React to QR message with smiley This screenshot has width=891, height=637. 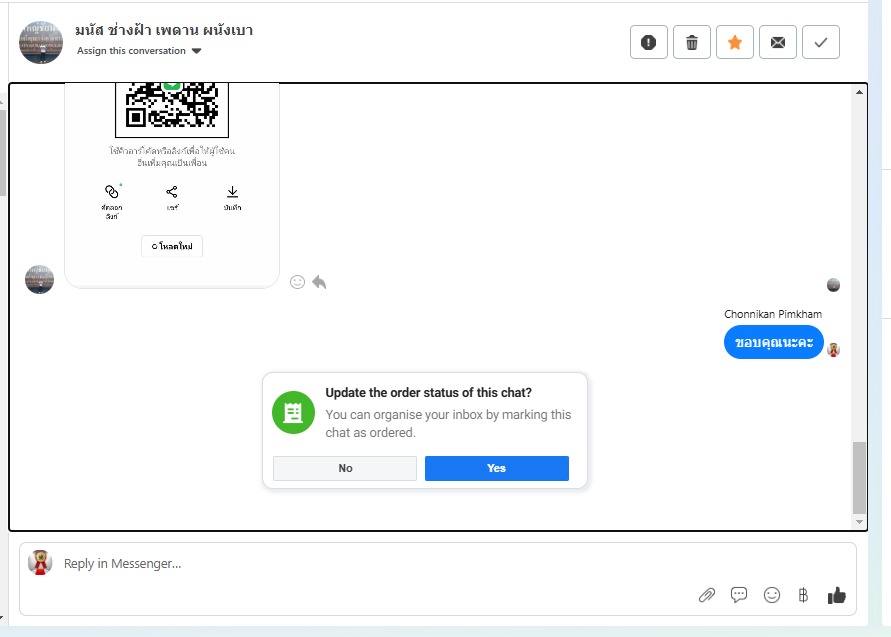[x=297, y=282]
